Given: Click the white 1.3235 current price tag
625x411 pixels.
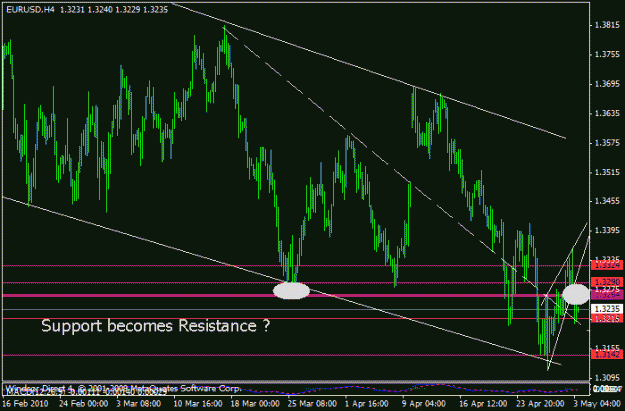Looking at the screenshot, I should (607, 309).
